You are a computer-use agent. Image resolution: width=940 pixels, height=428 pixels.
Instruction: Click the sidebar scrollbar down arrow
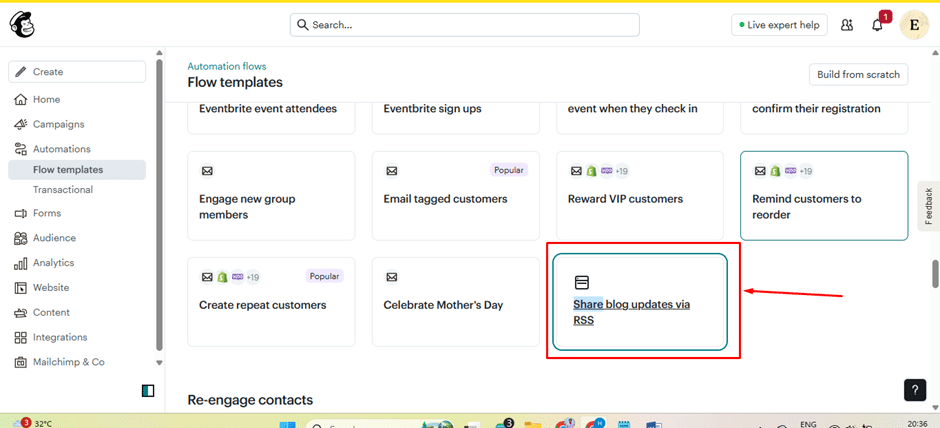pos(159,363)
